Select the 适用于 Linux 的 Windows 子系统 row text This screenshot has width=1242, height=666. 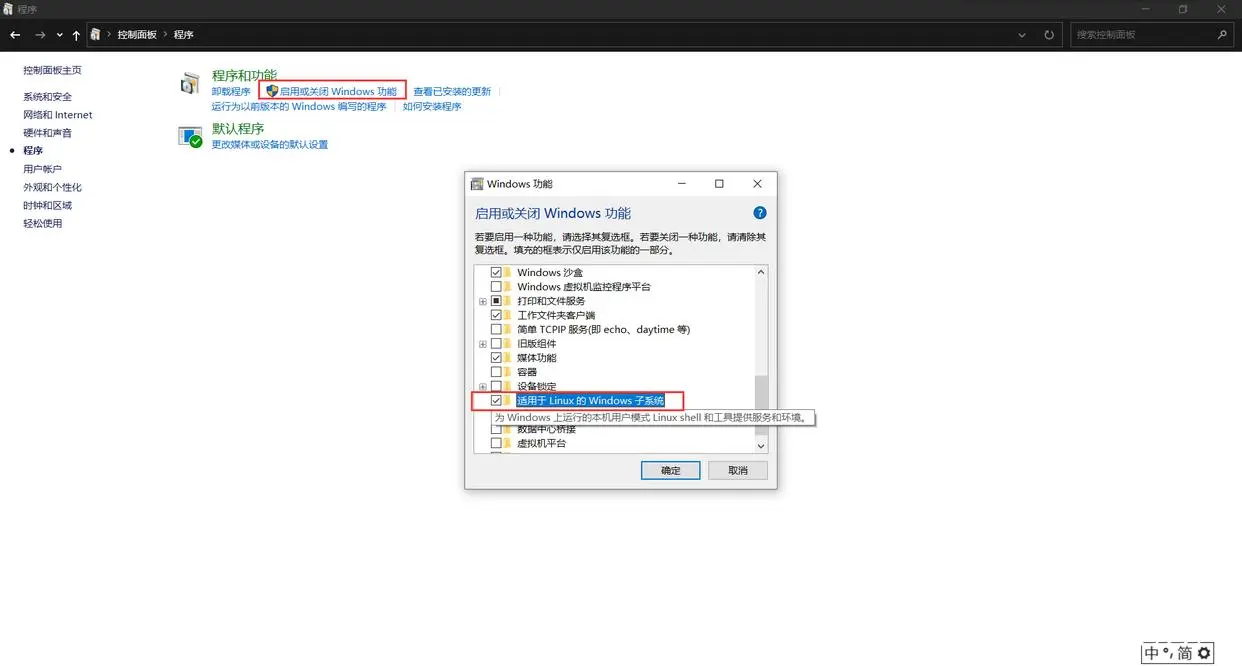click(590, 400)
